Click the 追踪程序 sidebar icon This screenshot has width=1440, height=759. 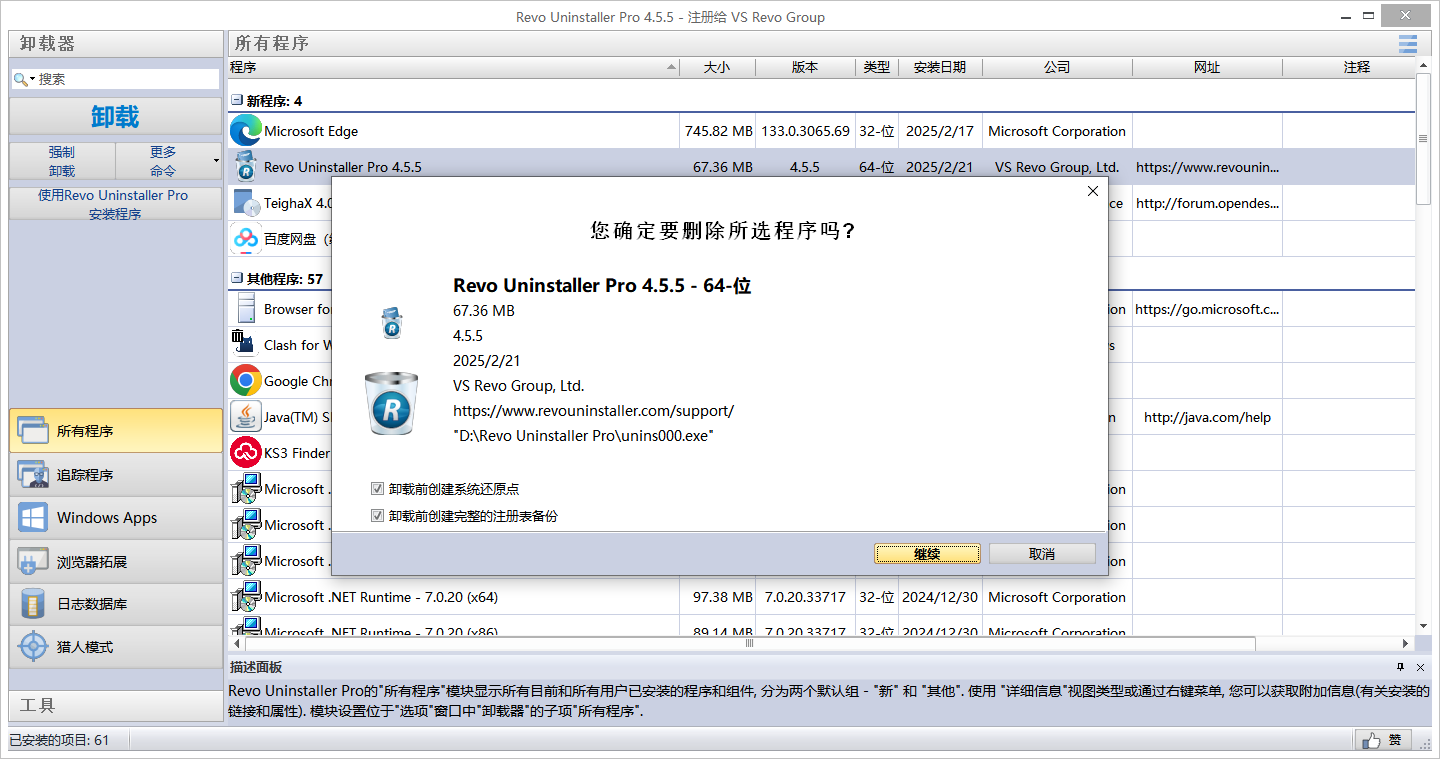pos(33,475)
